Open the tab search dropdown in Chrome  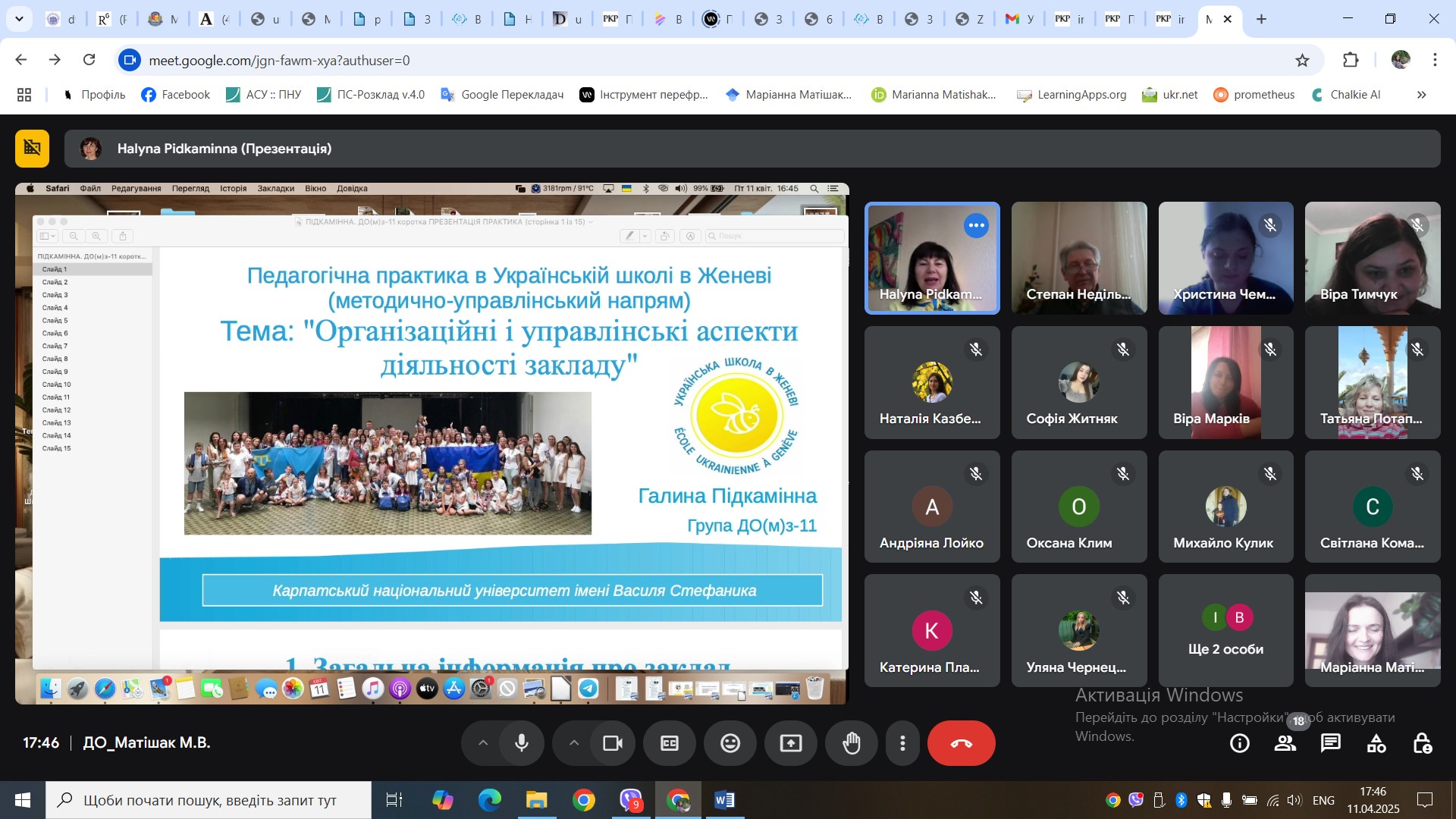[x=19, y=19]
